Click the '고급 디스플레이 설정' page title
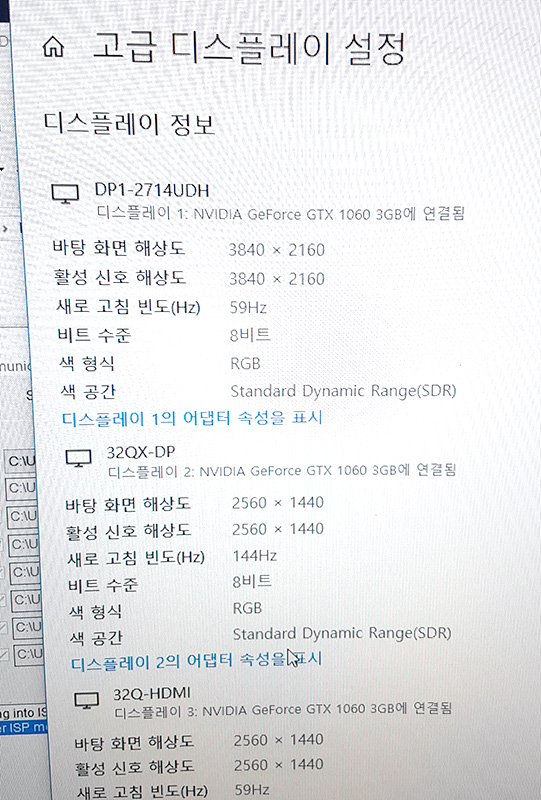The image size is (541, 800). [249, 48]
